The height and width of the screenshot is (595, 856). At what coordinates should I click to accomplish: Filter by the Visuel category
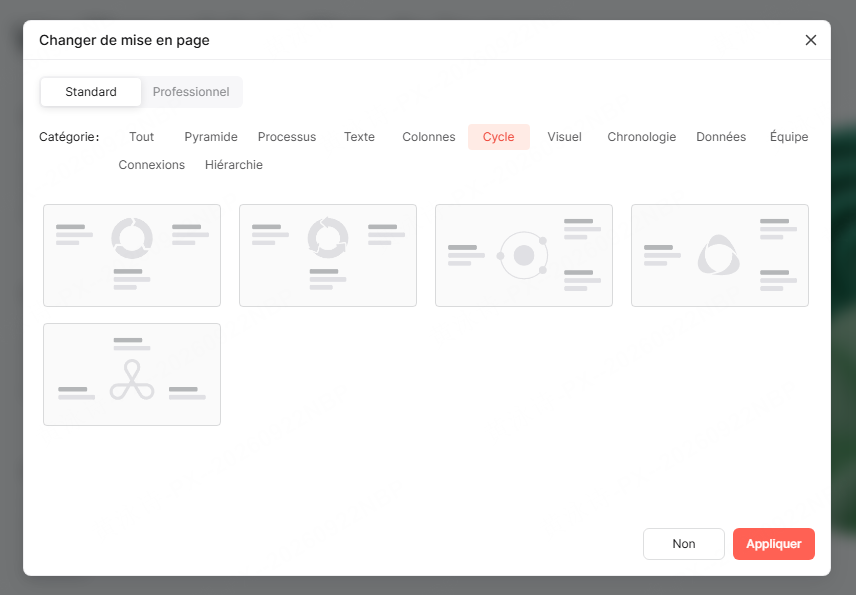coord(564,136)
